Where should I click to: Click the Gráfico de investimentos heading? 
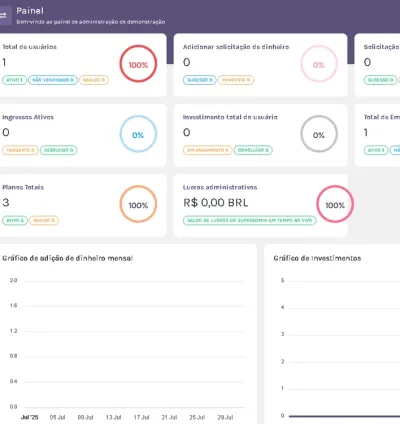[x=317, y=258]
